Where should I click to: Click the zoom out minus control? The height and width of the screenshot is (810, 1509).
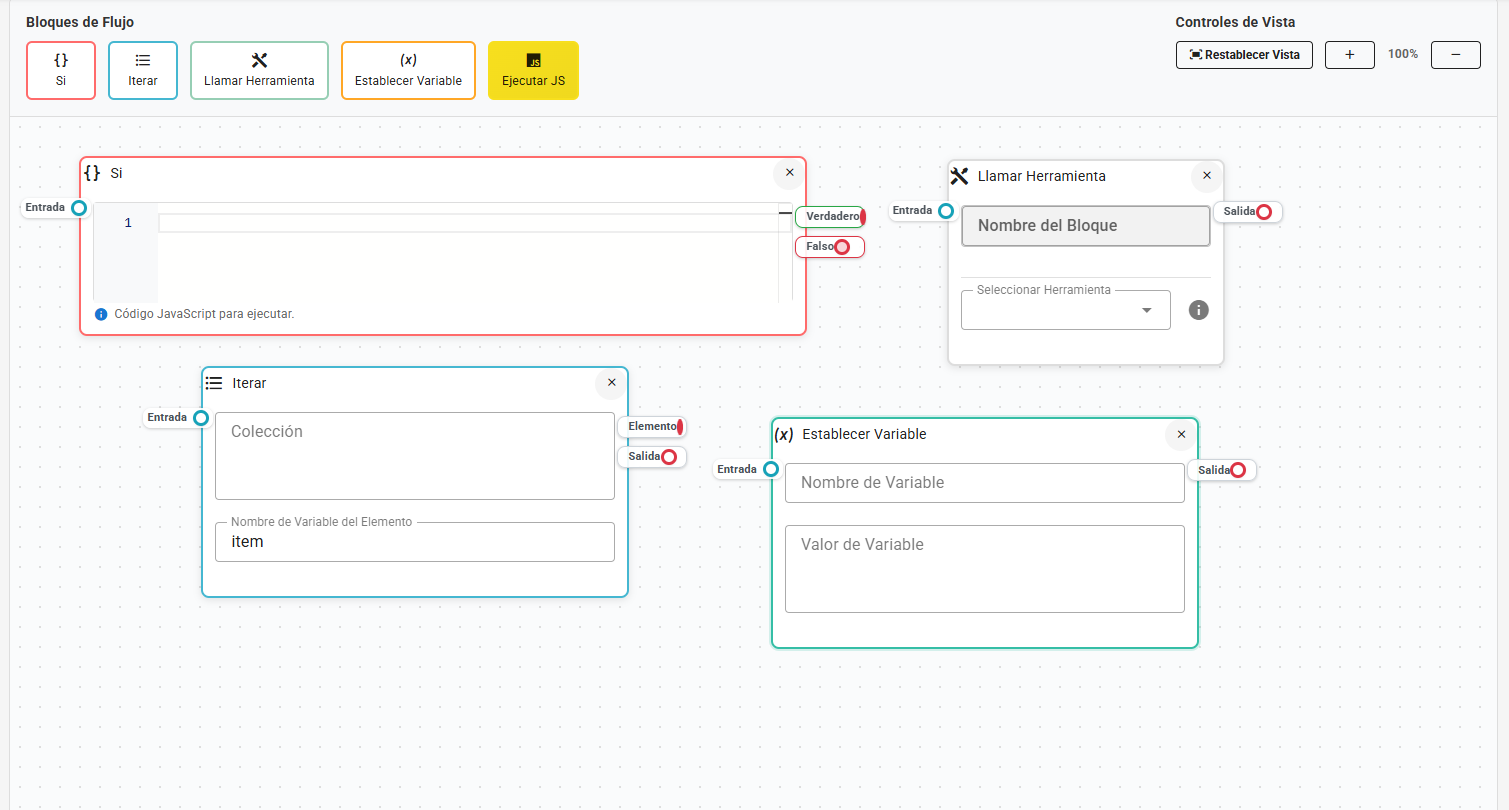(1455, 55)
